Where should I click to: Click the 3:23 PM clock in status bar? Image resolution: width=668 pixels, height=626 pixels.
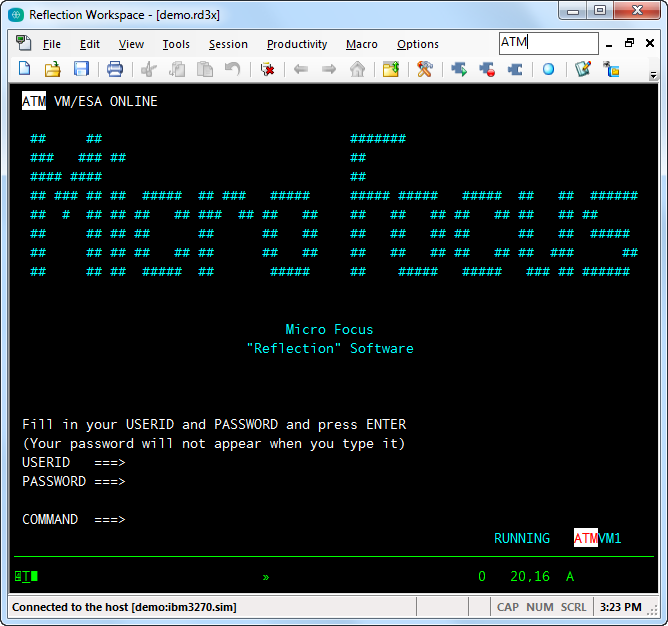pos(621,607)
